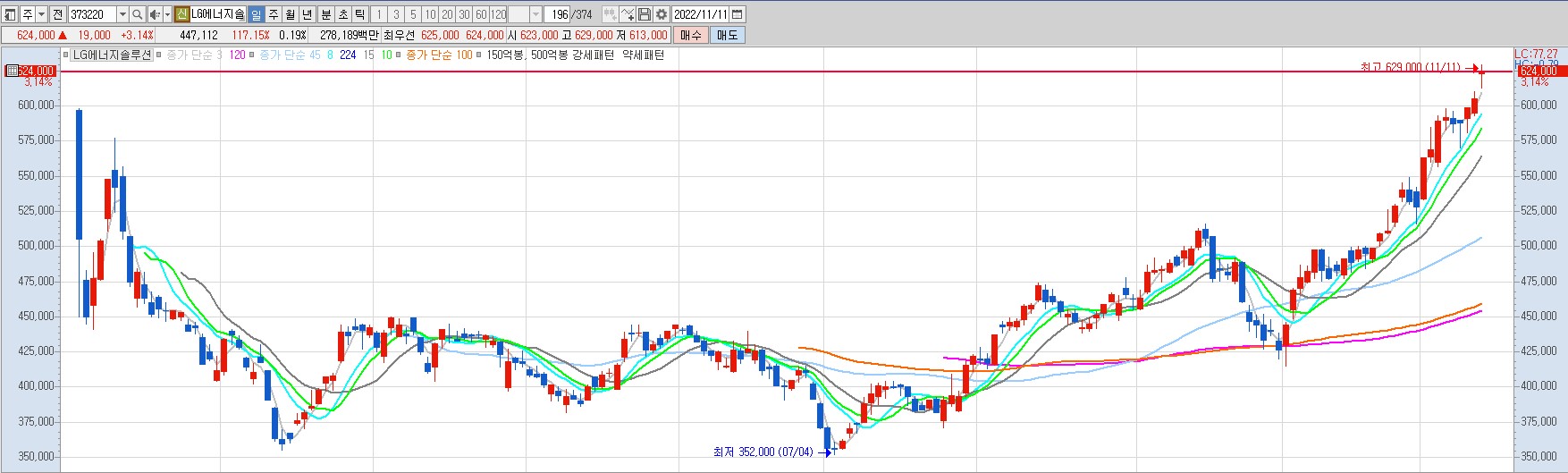Choose the 1 interval button
1568x473 pixels.
click(x=379, y=14)
